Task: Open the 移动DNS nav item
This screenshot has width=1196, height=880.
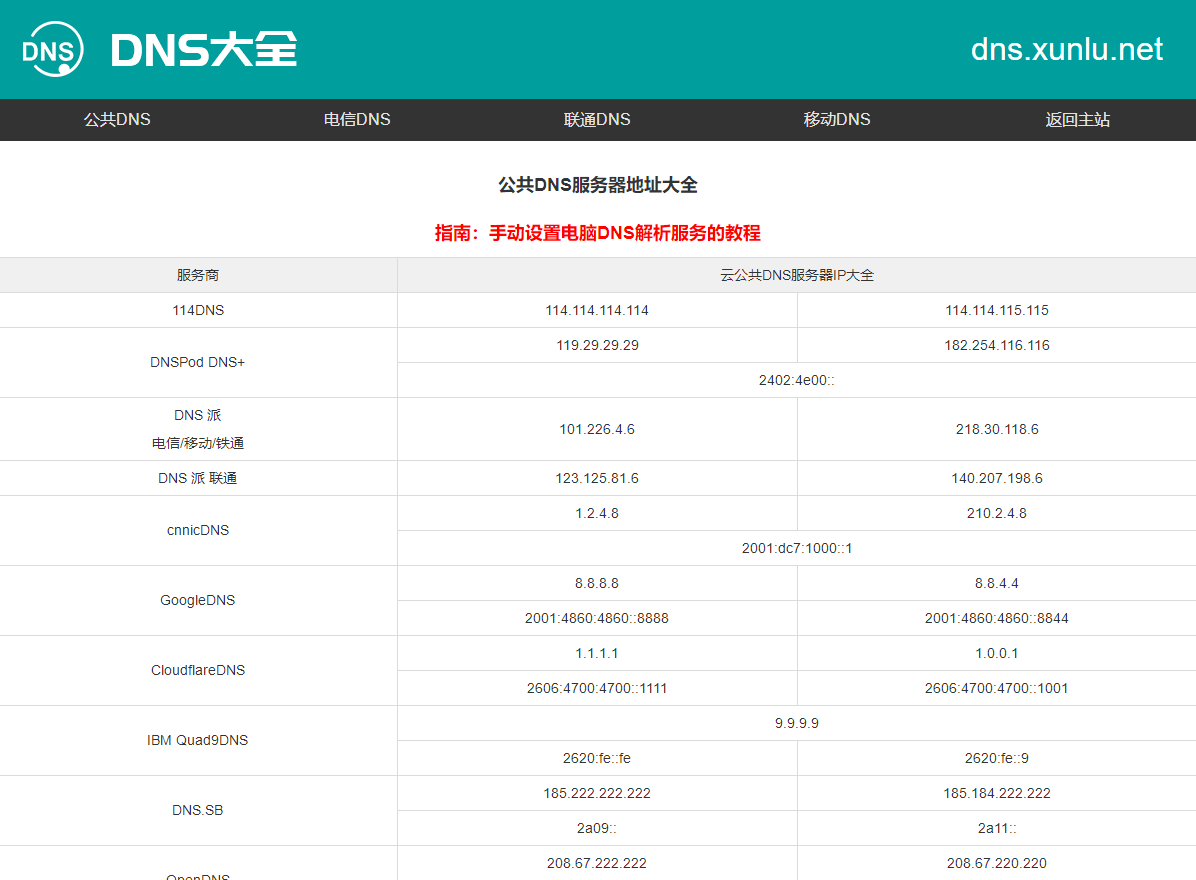Action: pyautogui.click(x=837, y=120)
